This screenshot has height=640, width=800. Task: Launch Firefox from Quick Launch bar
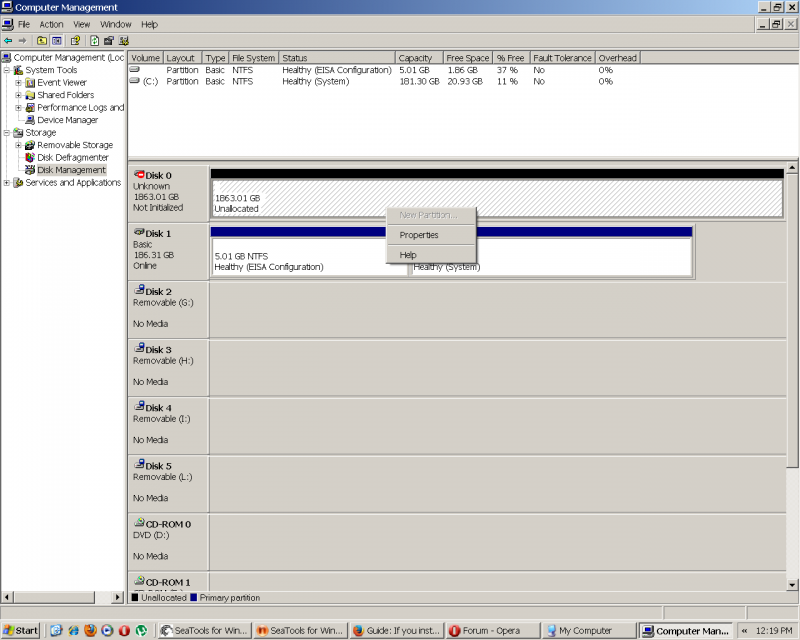point(90,630)
